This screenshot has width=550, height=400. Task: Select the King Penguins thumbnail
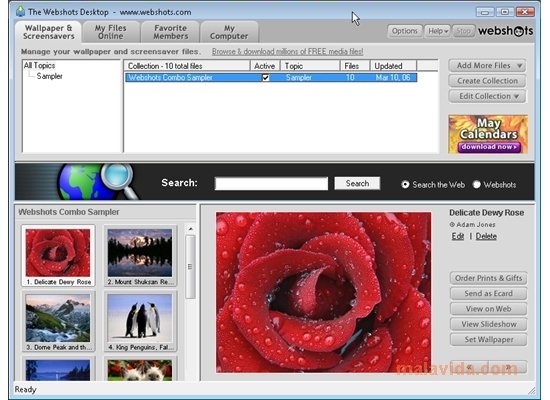tap(140, 321)
